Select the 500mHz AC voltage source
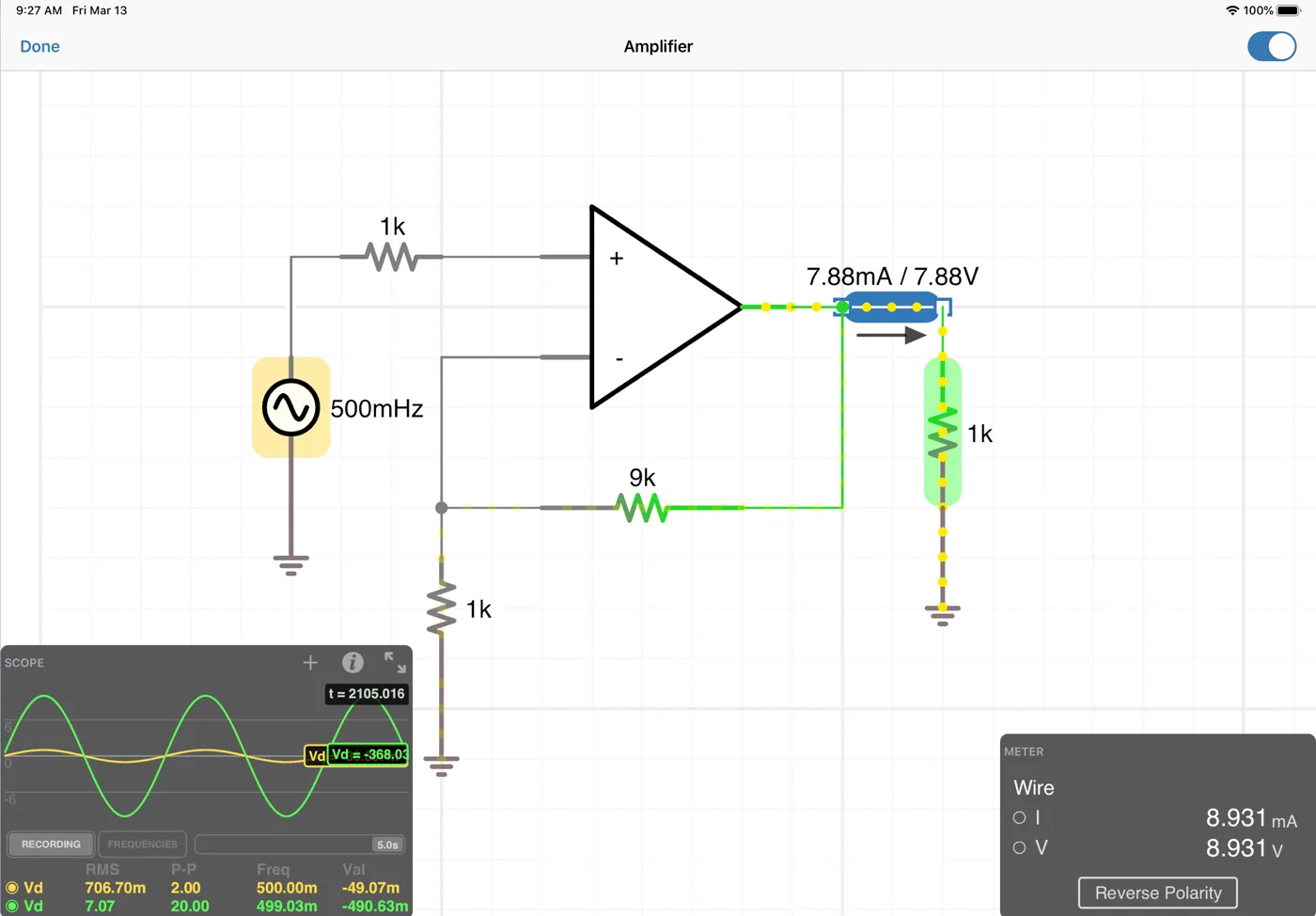 coord(290,407)
